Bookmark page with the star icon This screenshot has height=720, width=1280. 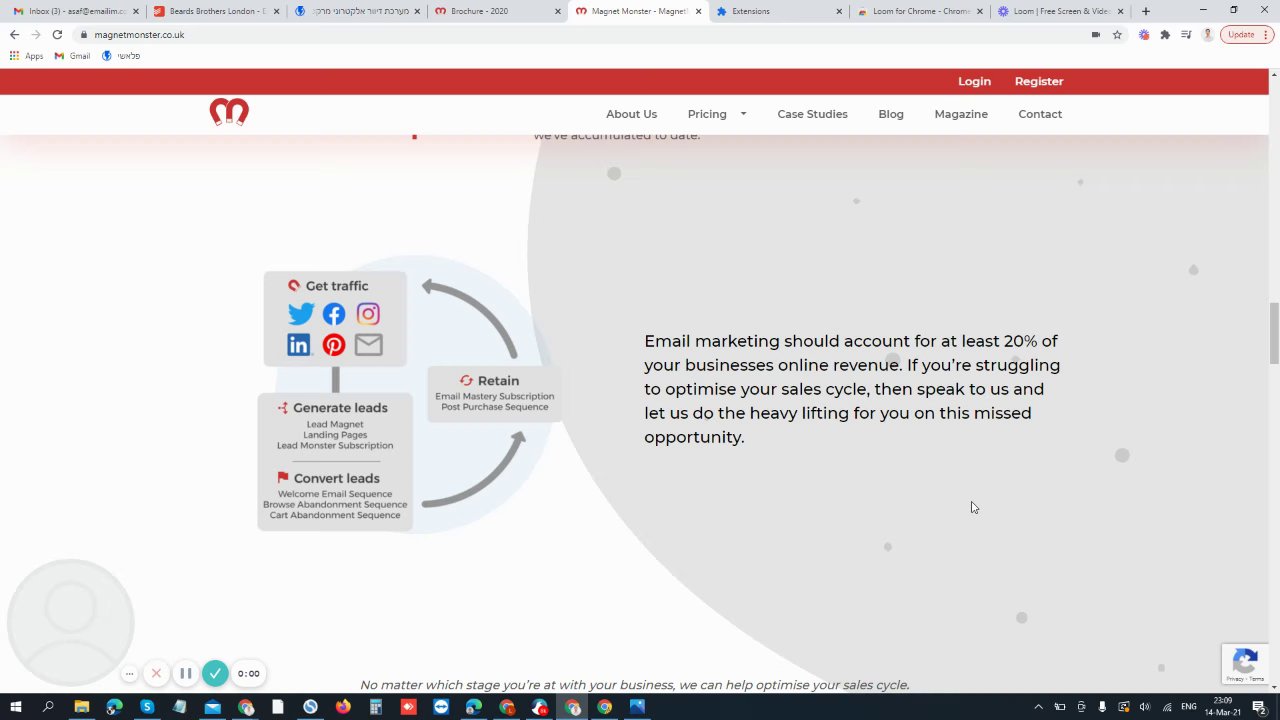click(1117, 34)
